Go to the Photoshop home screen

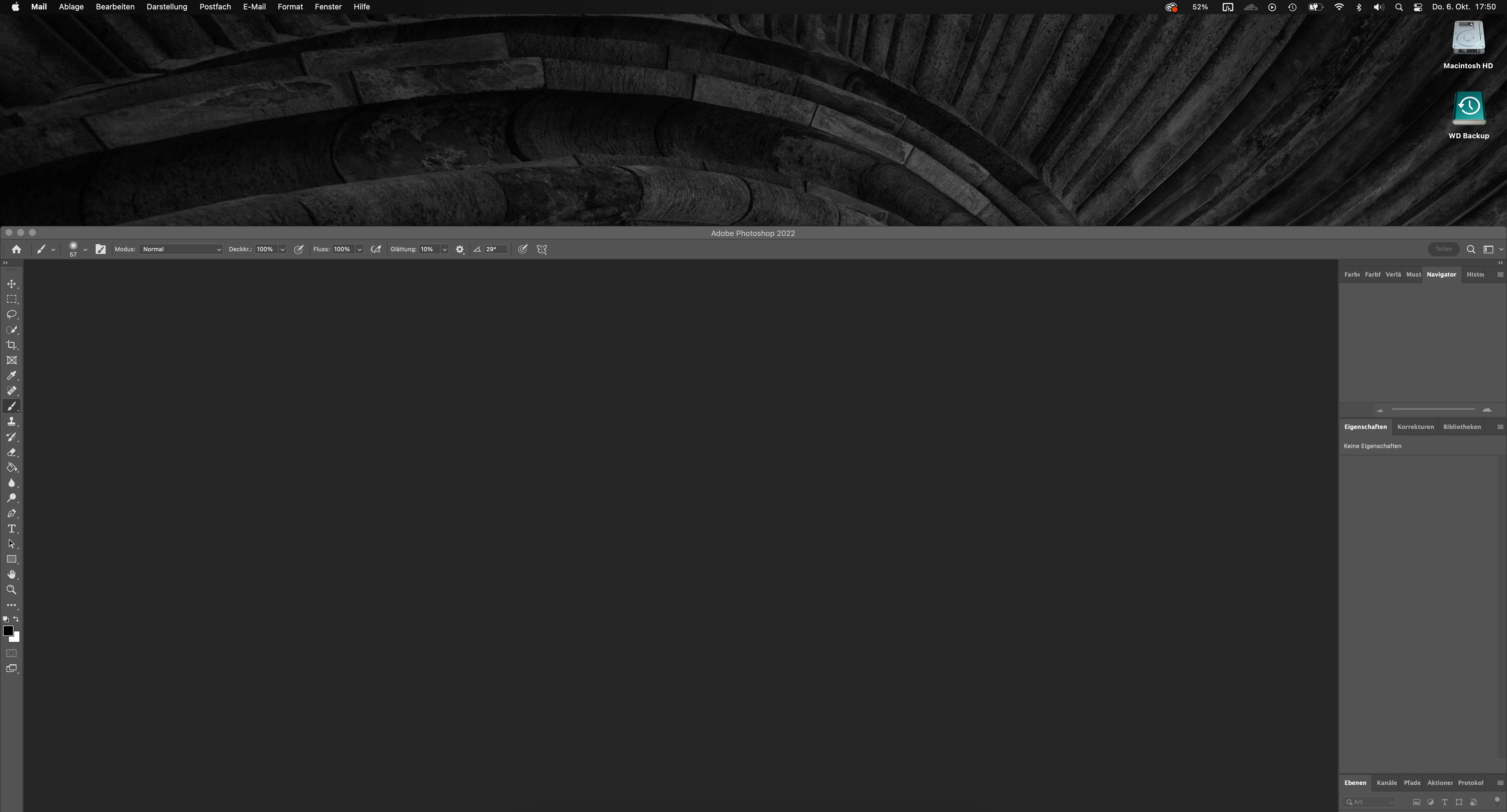point(16,249)
